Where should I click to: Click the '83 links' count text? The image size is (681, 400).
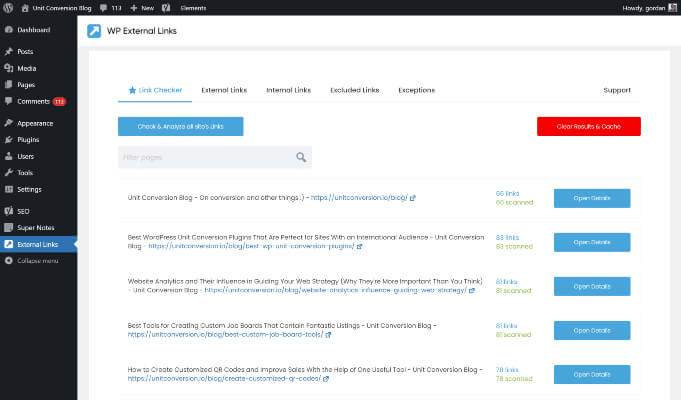tap(507, 238)
